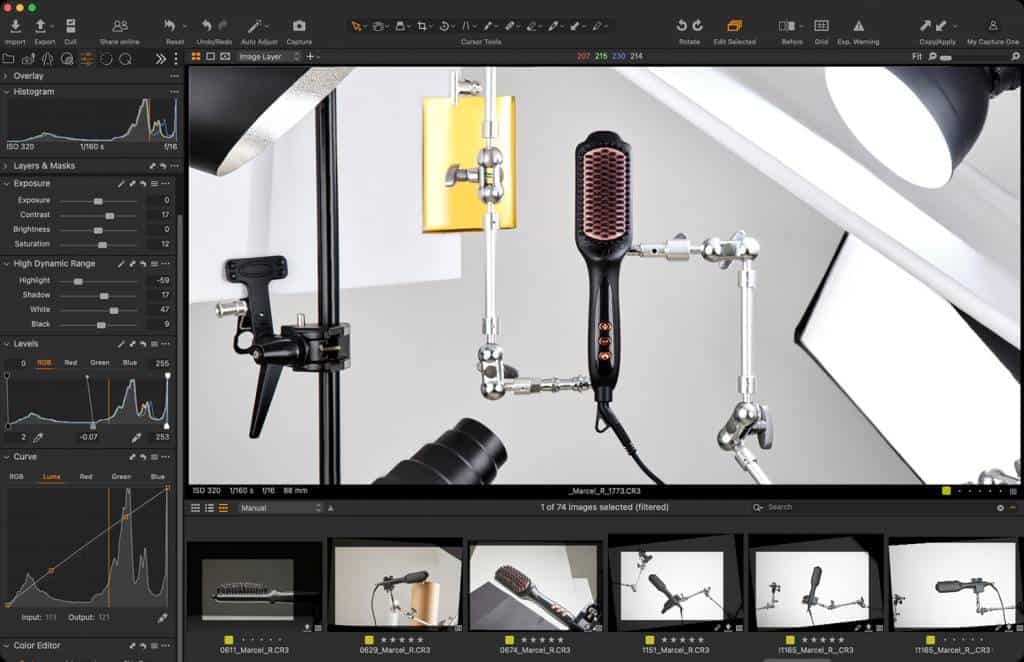Click the Reset arrow icon
The height and width of the screenshot is (662, 1024).
point(170,25)
